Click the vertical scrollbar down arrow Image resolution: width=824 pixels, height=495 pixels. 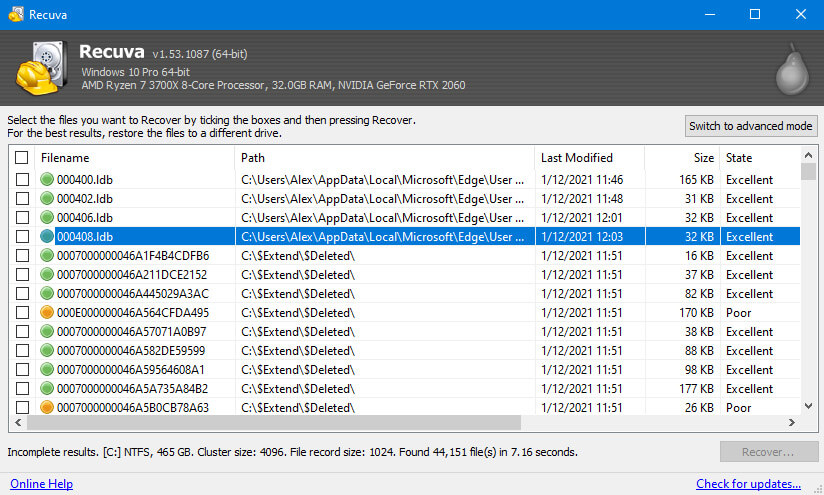tap(808, 406)
